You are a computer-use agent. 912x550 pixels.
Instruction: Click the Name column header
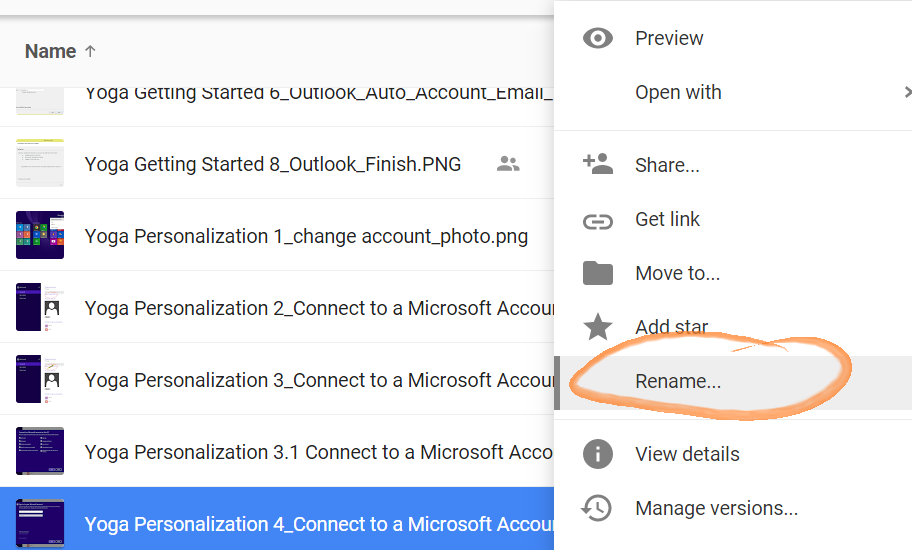[50, 51]
